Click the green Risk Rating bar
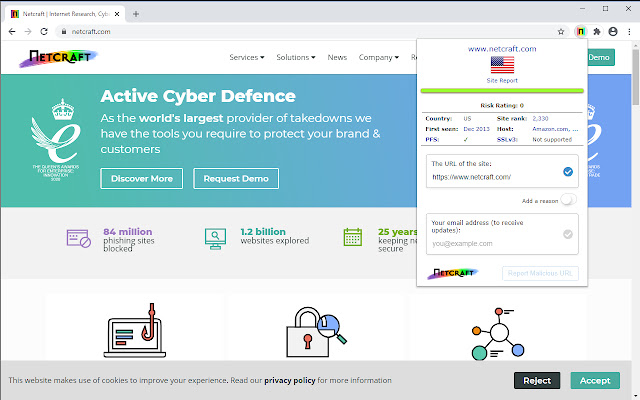The width and height of the screenshot is (640, 400). click(502, 90)
